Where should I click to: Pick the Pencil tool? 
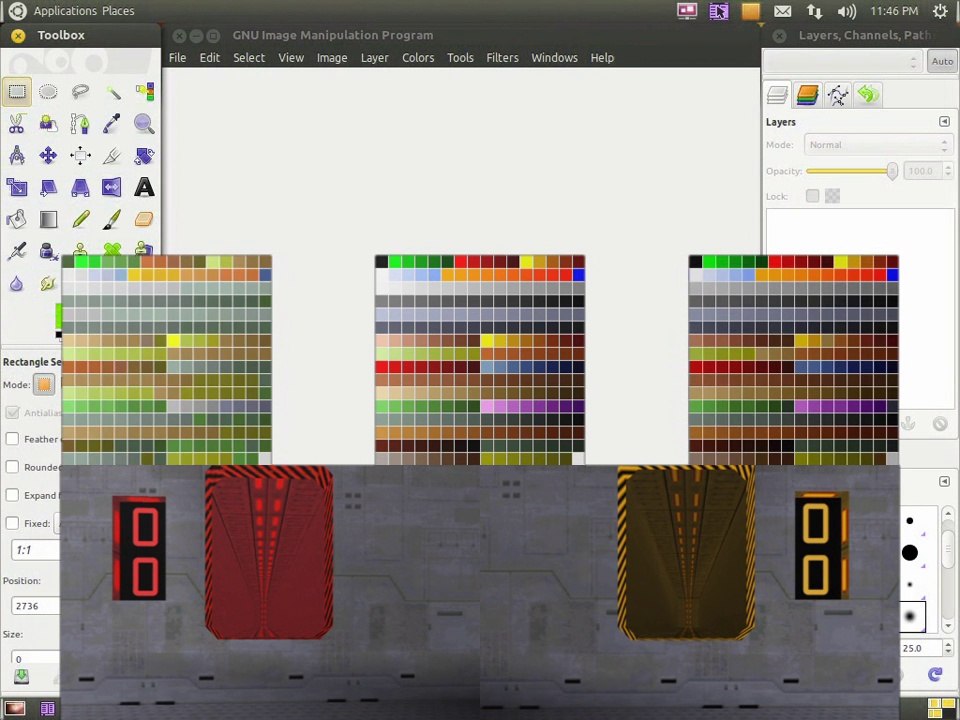[x=80, y=219]
